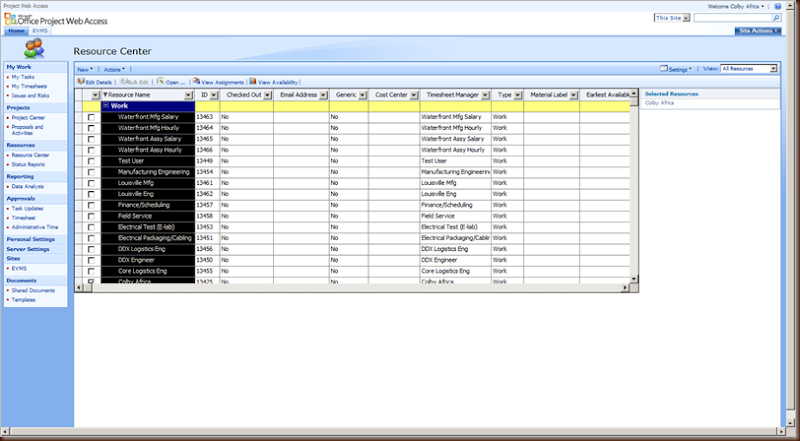Switch to the EVMS tab

click(x=39, y=31)
